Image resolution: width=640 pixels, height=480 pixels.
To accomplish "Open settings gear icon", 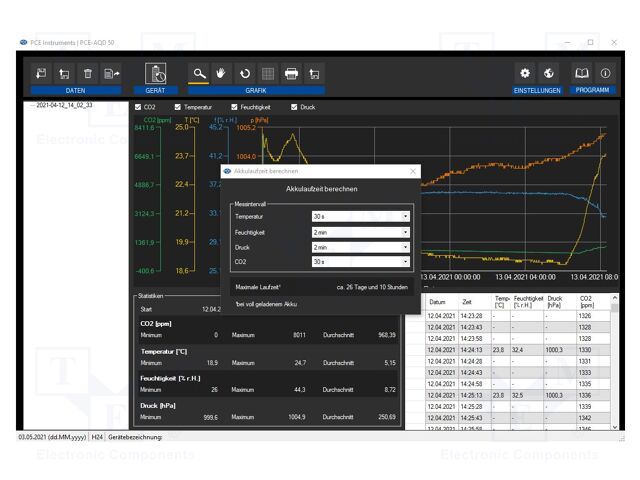I will pyautogui.click(x=525, y=73).
